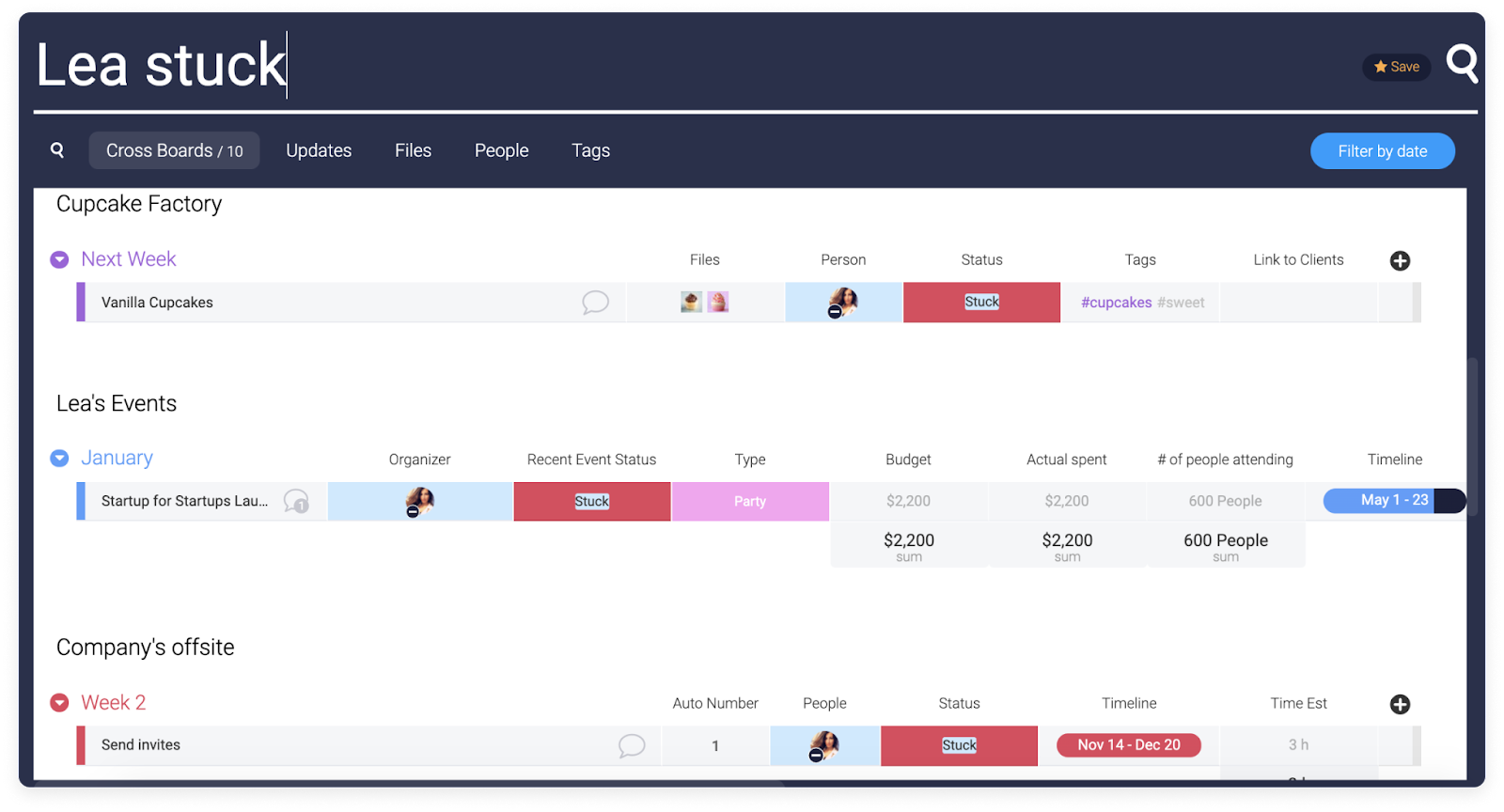Select the Cross Boards tab
This screenshot has height=812, width=1504.
click(174, 150)
